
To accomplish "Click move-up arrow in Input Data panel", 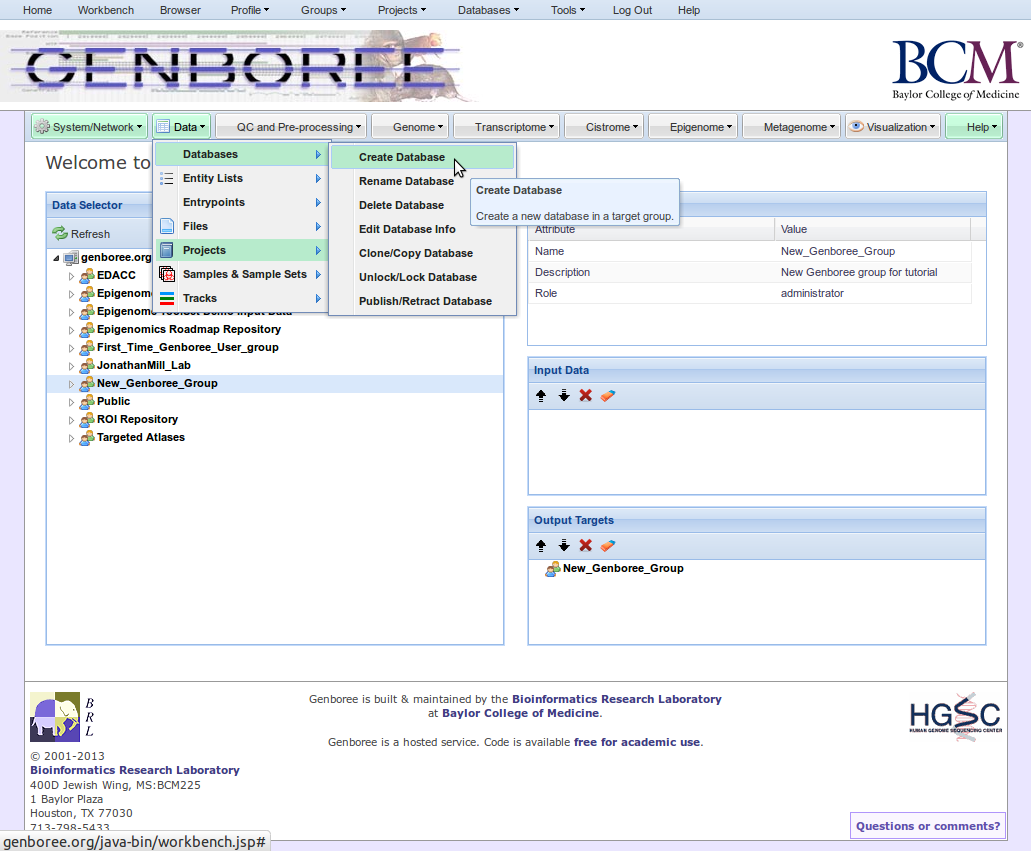I will (541, 396).
